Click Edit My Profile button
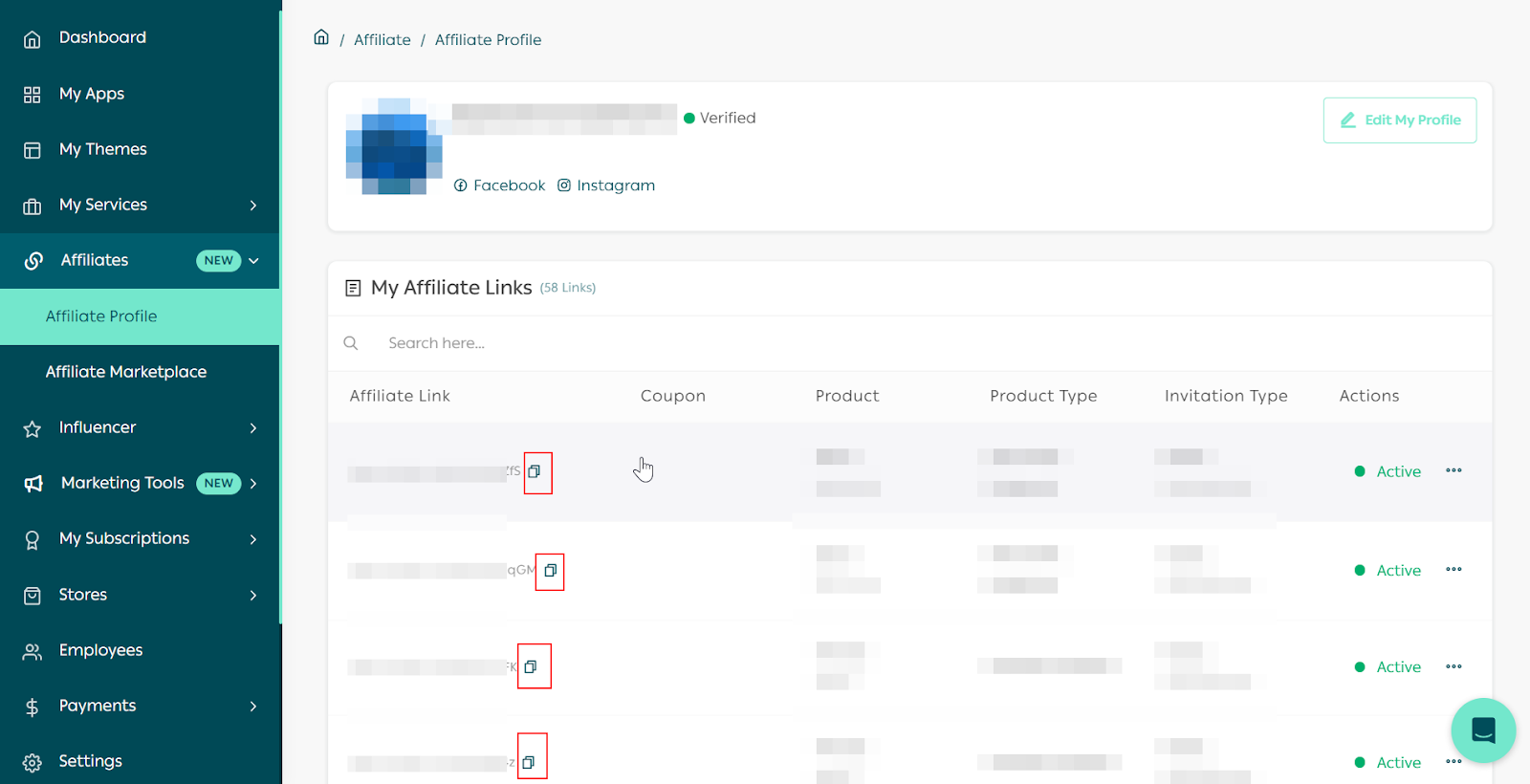The image size is (1530, 784). tap(1399, 120)
